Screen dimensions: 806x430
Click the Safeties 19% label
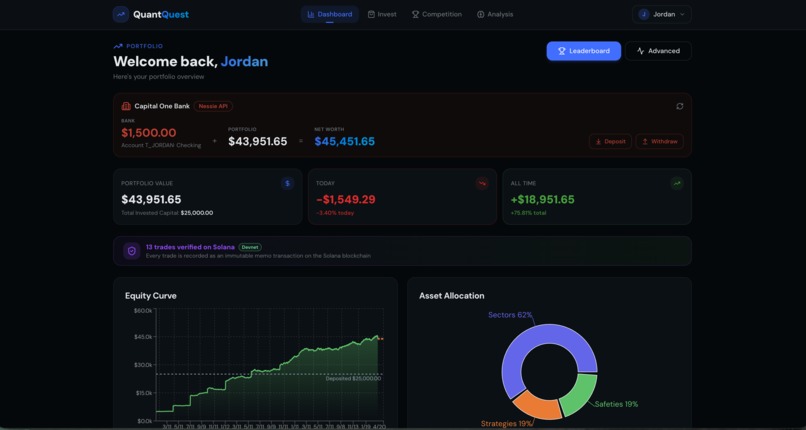[x=616, y=404]
